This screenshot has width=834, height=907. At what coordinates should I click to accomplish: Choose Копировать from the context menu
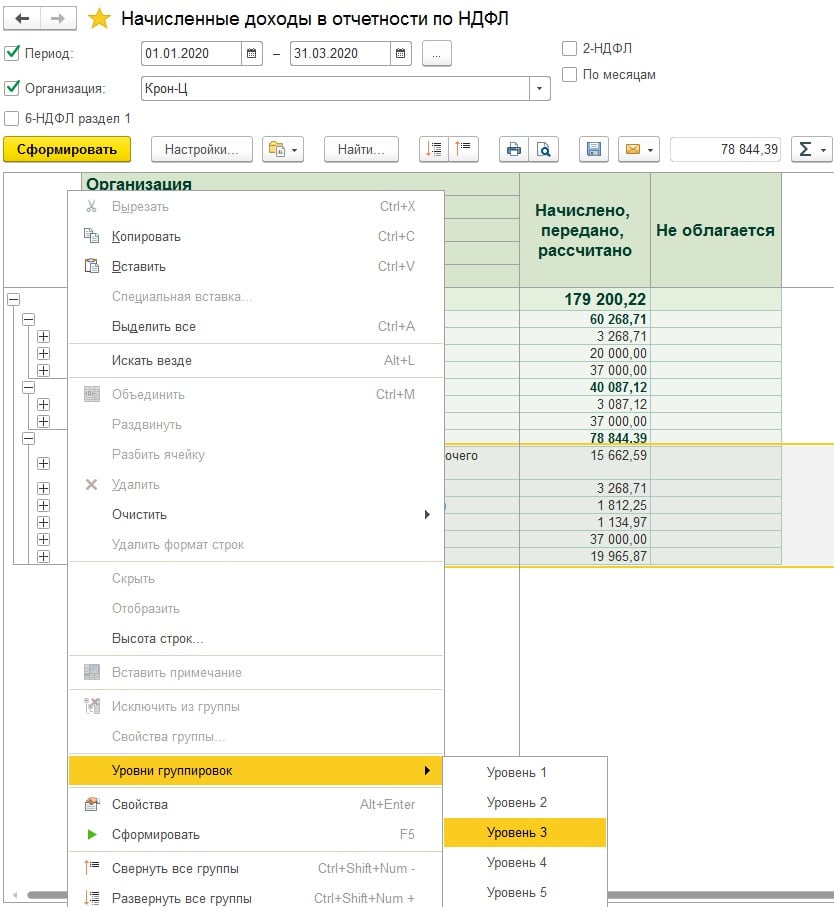(146, 237)
